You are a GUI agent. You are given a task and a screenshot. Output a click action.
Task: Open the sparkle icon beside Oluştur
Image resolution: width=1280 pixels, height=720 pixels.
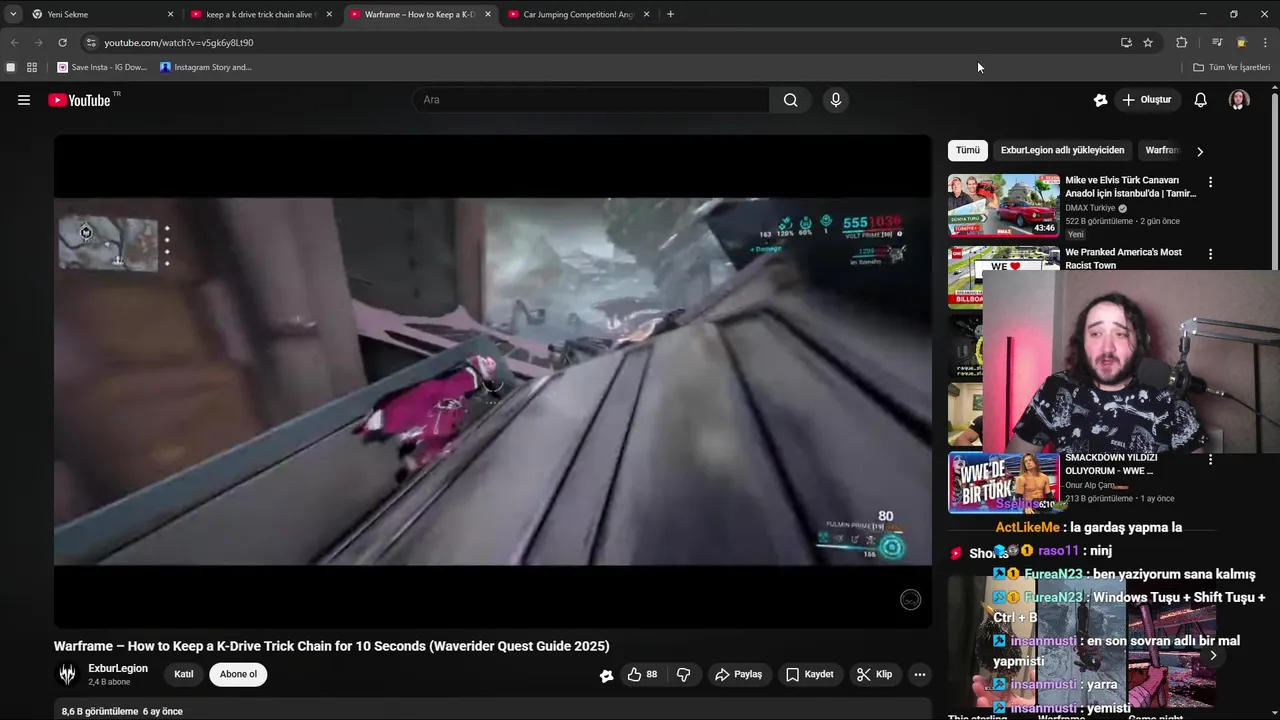tap(1101, 100)
